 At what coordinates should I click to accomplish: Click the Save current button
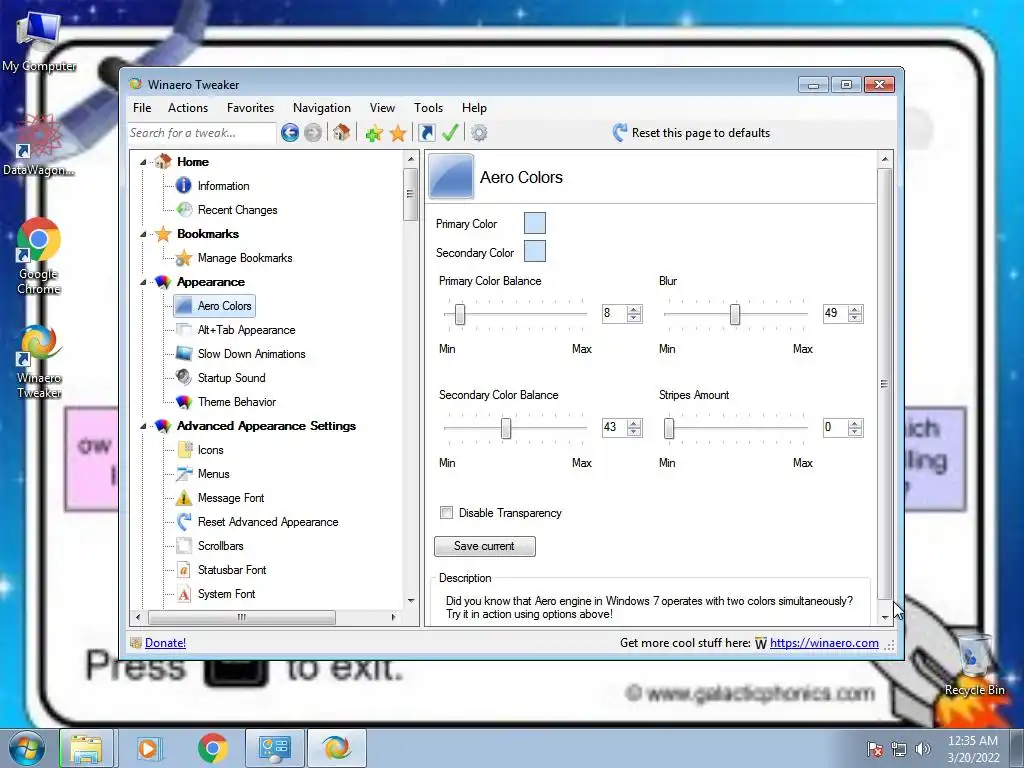(x=485, y=546)
